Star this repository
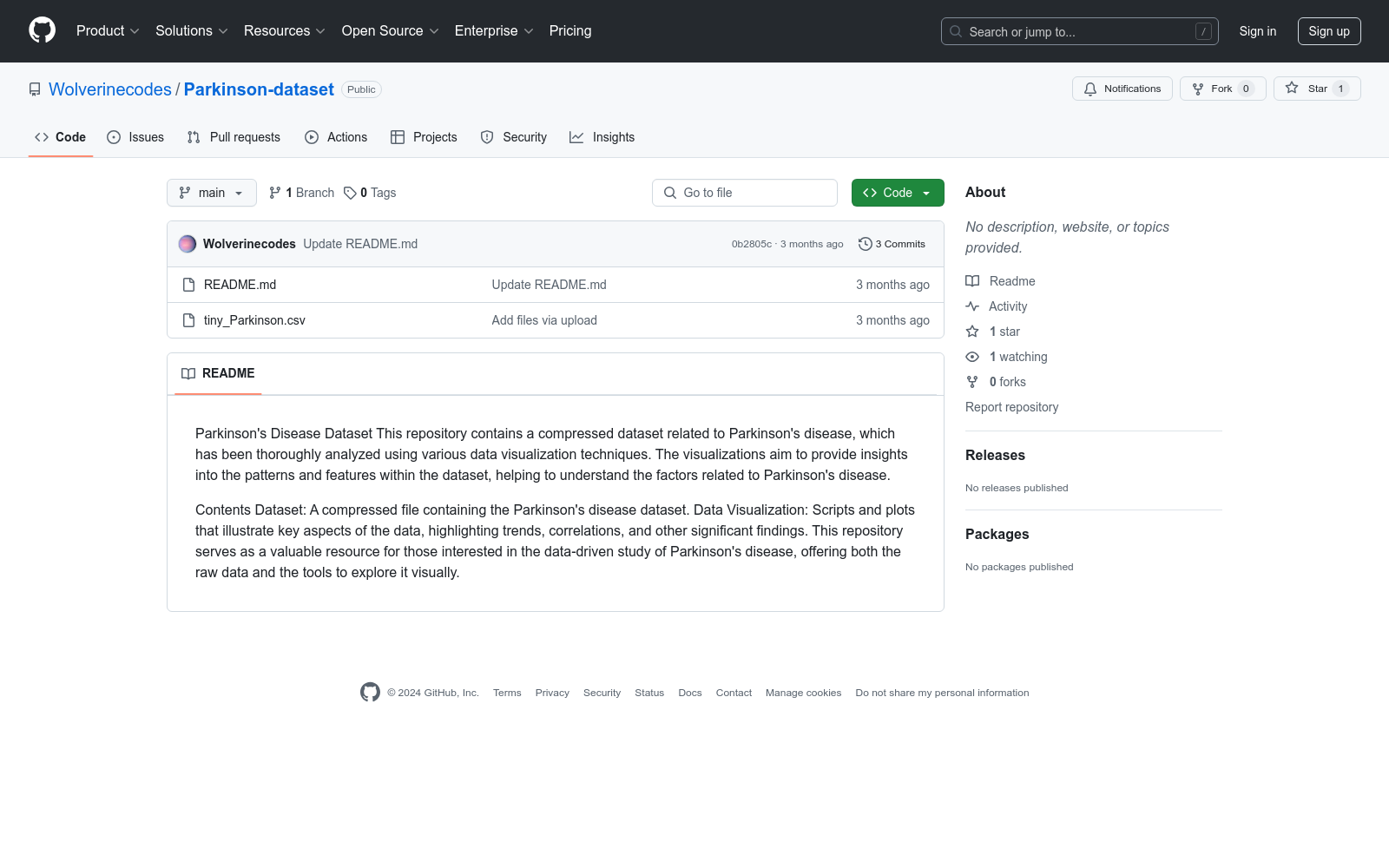Image resolution: width=1389 pixels, height=868 pixels. pyautogui.click(x=1317, y=89)
